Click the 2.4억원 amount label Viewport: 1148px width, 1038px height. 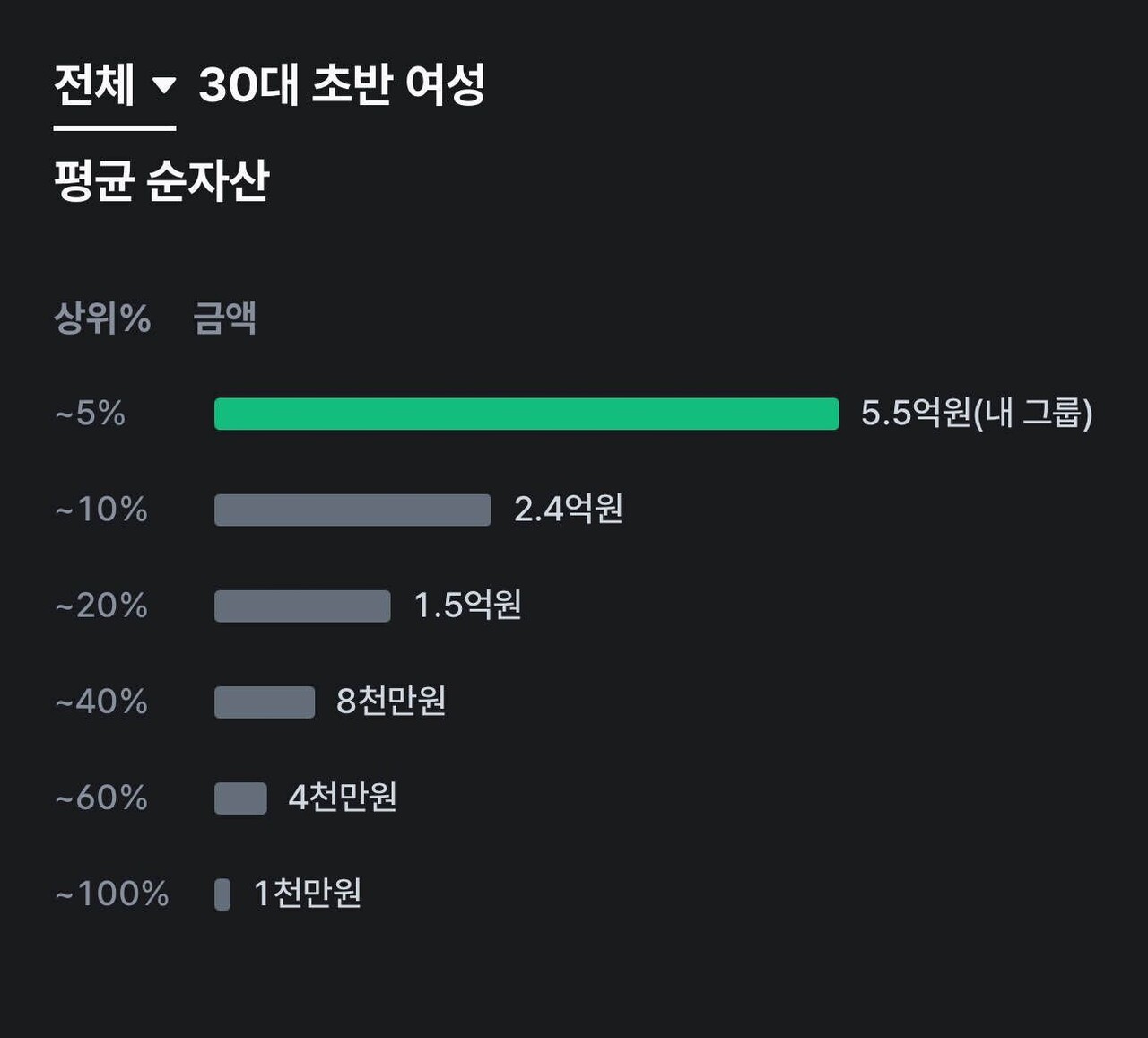click(x=571, y=509)
